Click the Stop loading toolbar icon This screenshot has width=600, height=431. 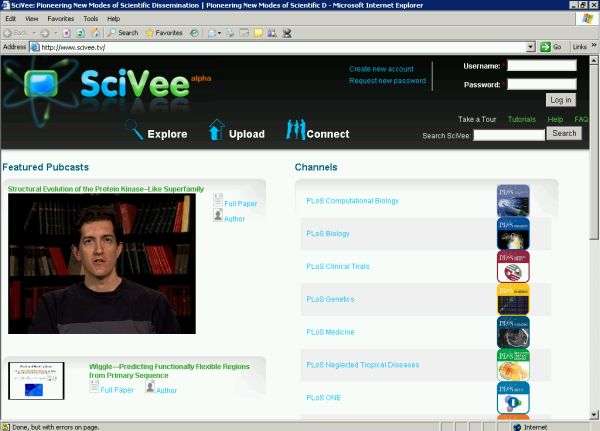coord(67,33)
